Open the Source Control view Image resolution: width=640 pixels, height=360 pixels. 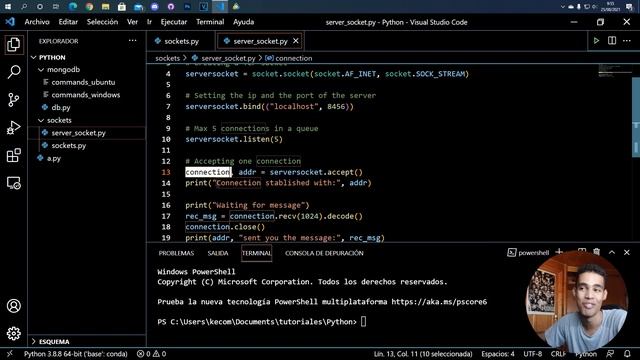coord(13,100)
